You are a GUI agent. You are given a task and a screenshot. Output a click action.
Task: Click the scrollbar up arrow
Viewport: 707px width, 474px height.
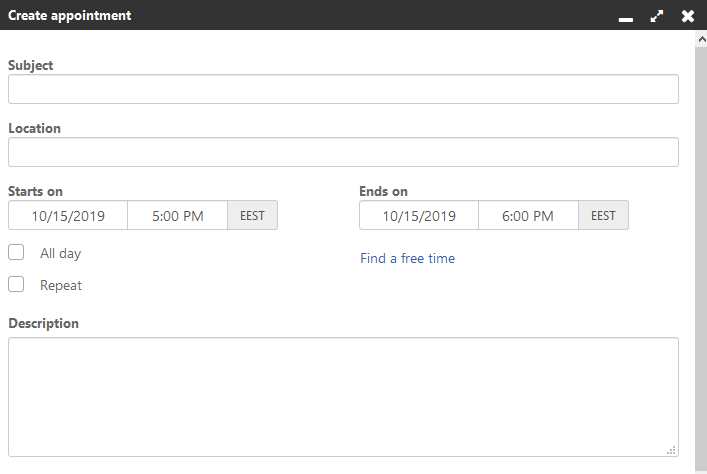click(x=702, y=39)
